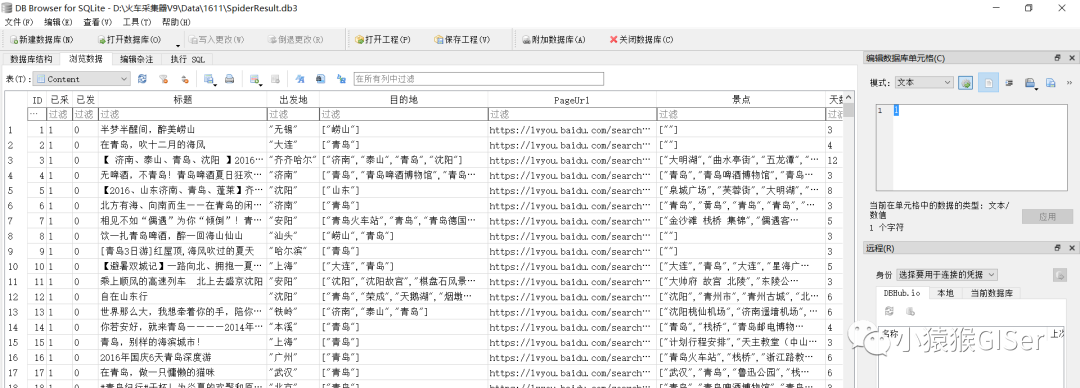Open the 查看(V) menu
Viewport: 1080px width, 388px height.
pos(98,22)
